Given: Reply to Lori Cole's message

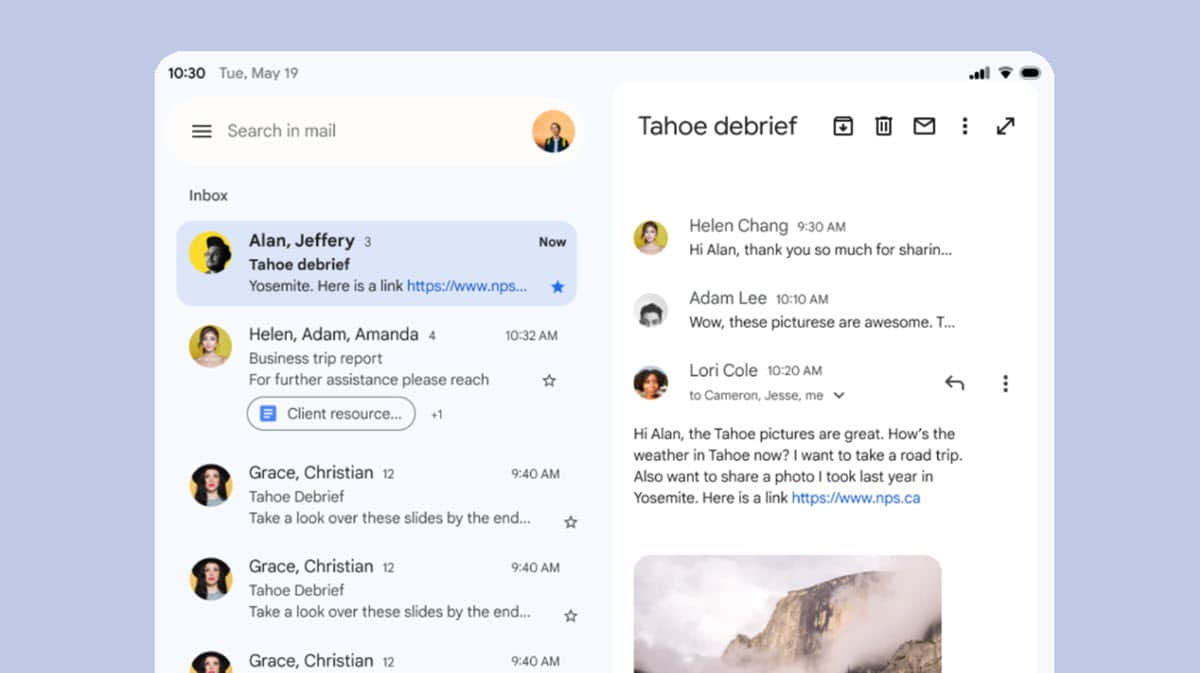Looking at the screenshot, I should coord(955,383).
